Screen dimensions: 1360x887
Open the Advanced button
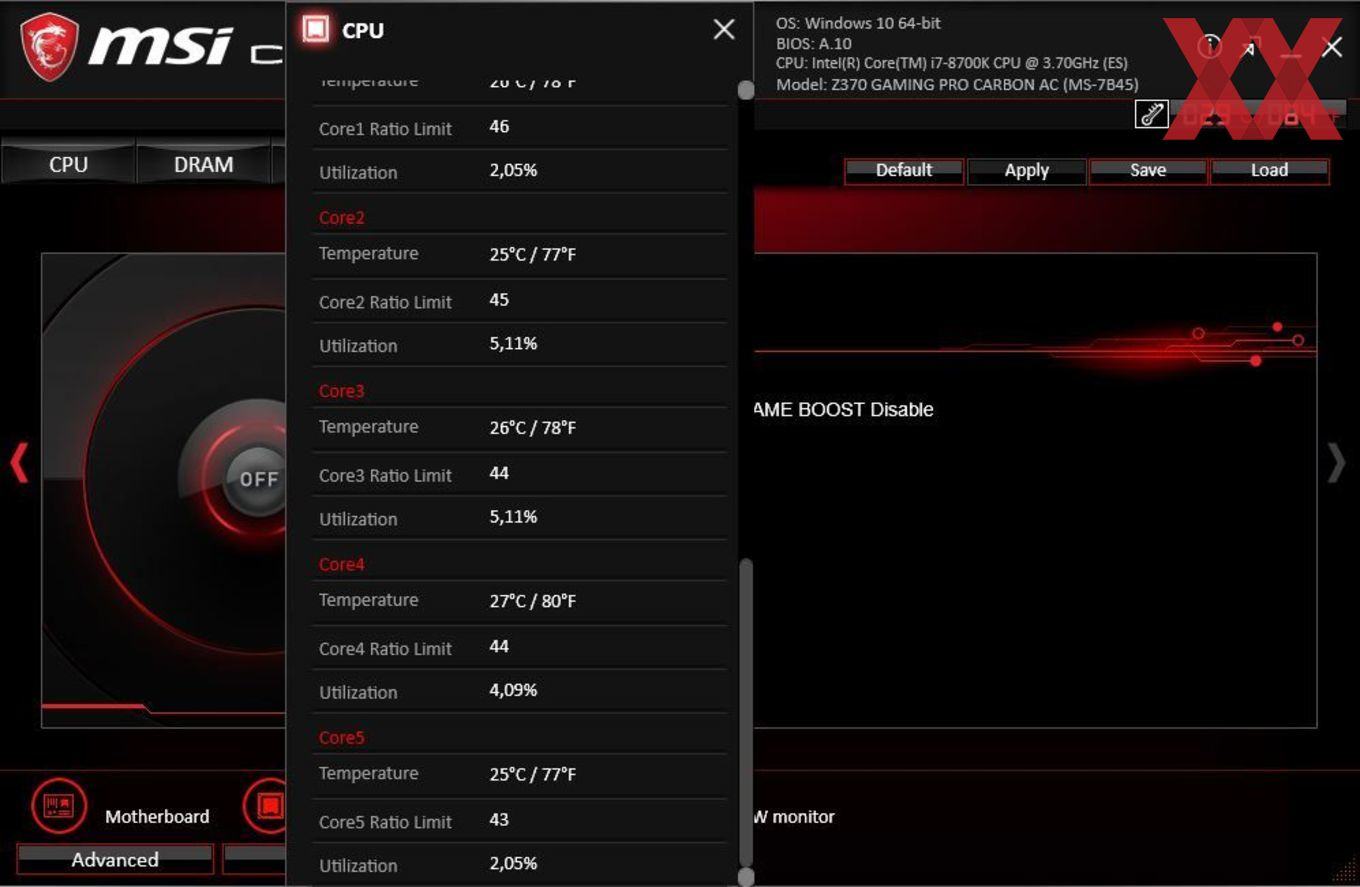pyautogui.click(x=115, y=860)
